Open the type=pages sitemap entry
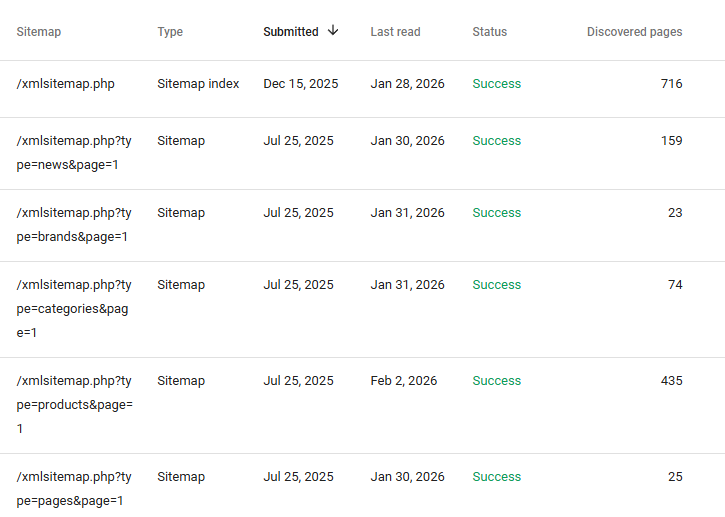This screenshot has height=517, width=725. [x=74, y=489]
